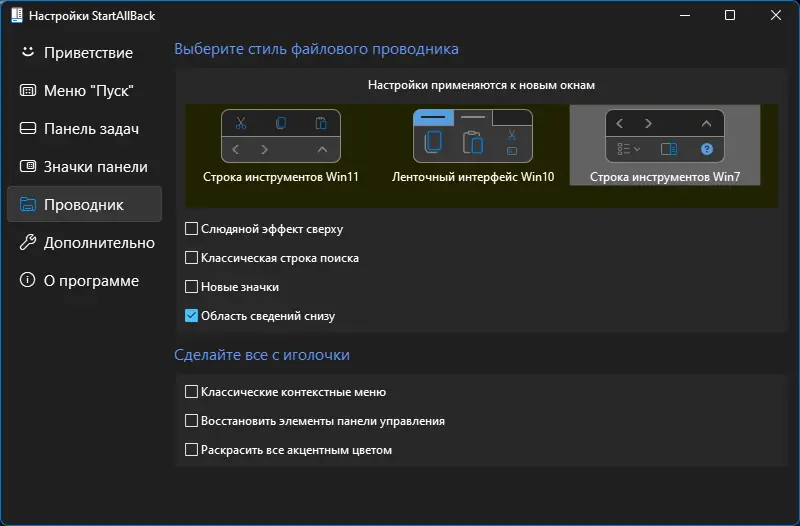Minimize the StartAllBack settings window
The width and height of the screenshot is (800, 526).
click(x=685, y=15)
